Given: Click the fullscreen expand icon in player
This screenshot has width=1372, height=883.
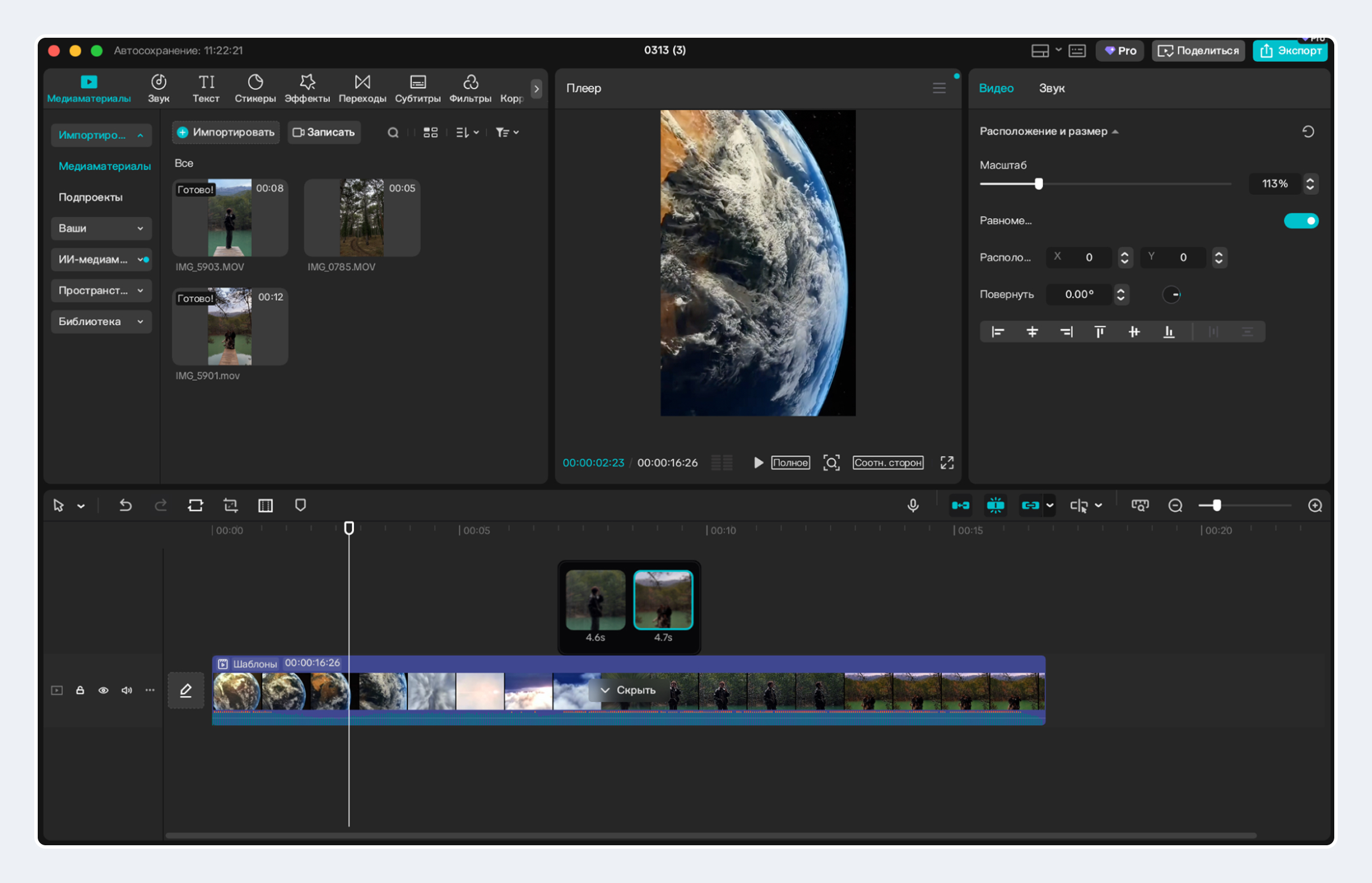Looking at the screenshot, I should click(947, 463).
